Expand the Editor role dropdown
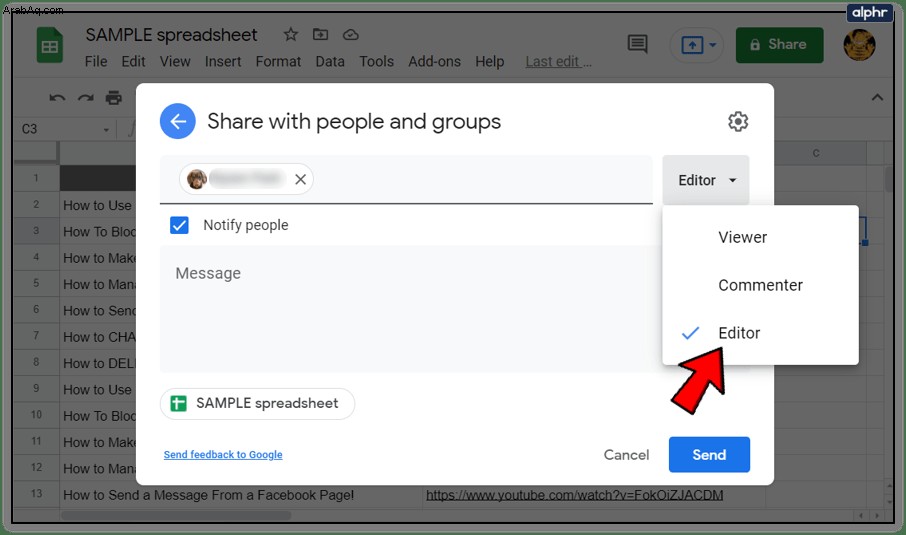Screen dimensions: 906x535 pos(706,180)
